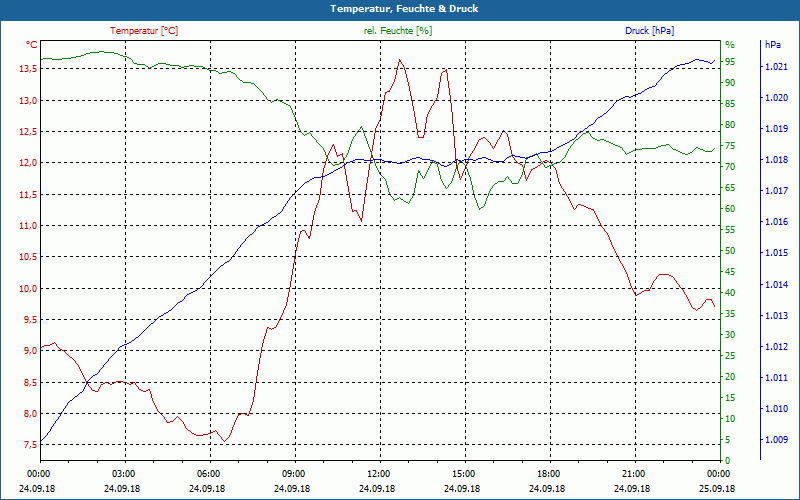Image resolution: width=800 pixels, height=500 pixels.
Task: Click the "13,0" temperature axis value
Action: (x=28, y=101)
